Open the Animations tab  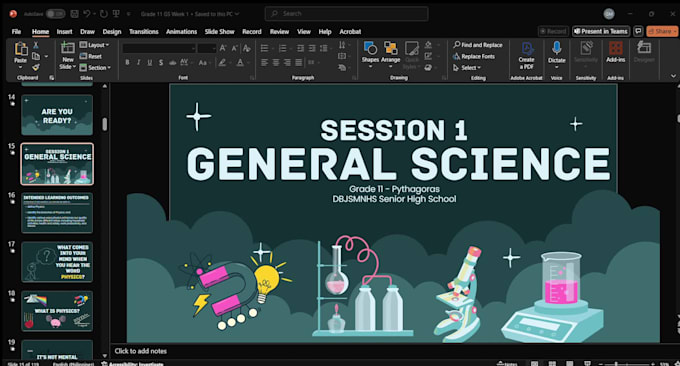[181, 32]
